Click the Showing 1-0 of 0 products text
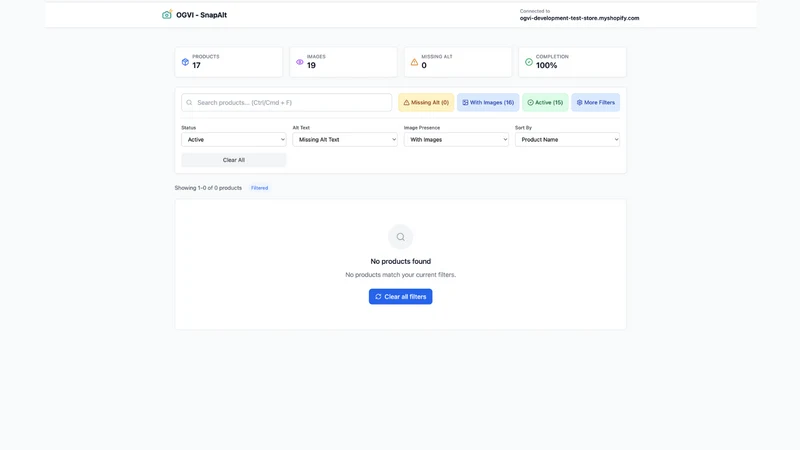Screen dimensions: 800x450 point(208,188)
